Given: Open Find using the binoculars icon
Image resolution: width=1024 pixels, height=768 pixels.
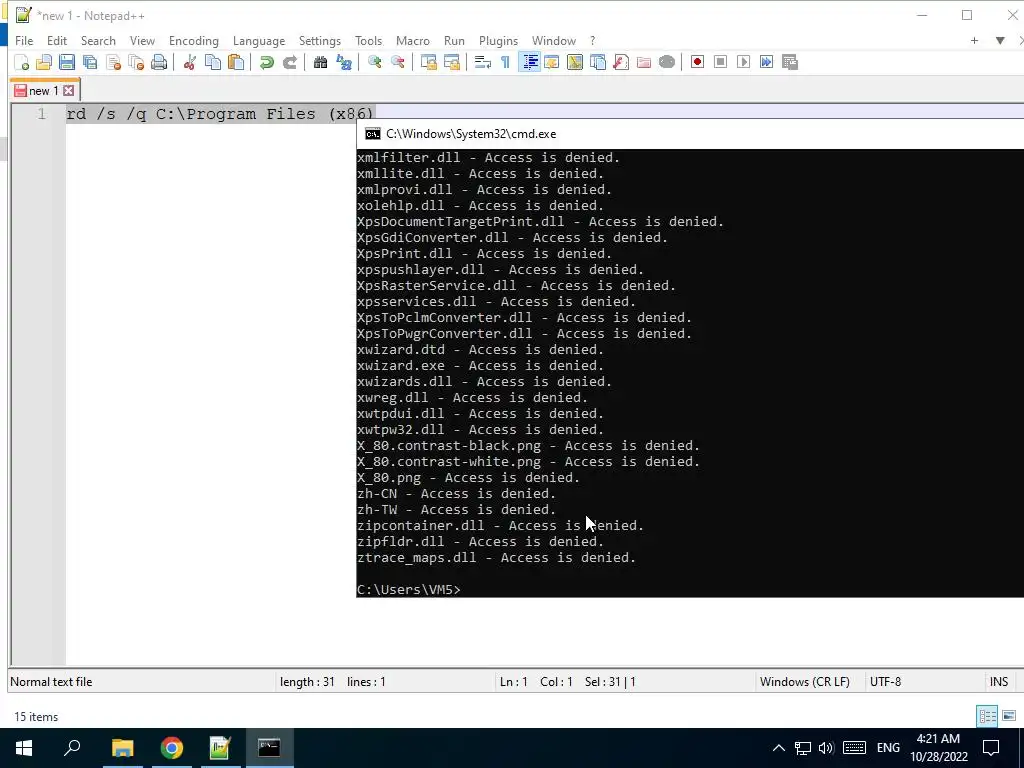Looking at the screenshot, I should [320, 62].
